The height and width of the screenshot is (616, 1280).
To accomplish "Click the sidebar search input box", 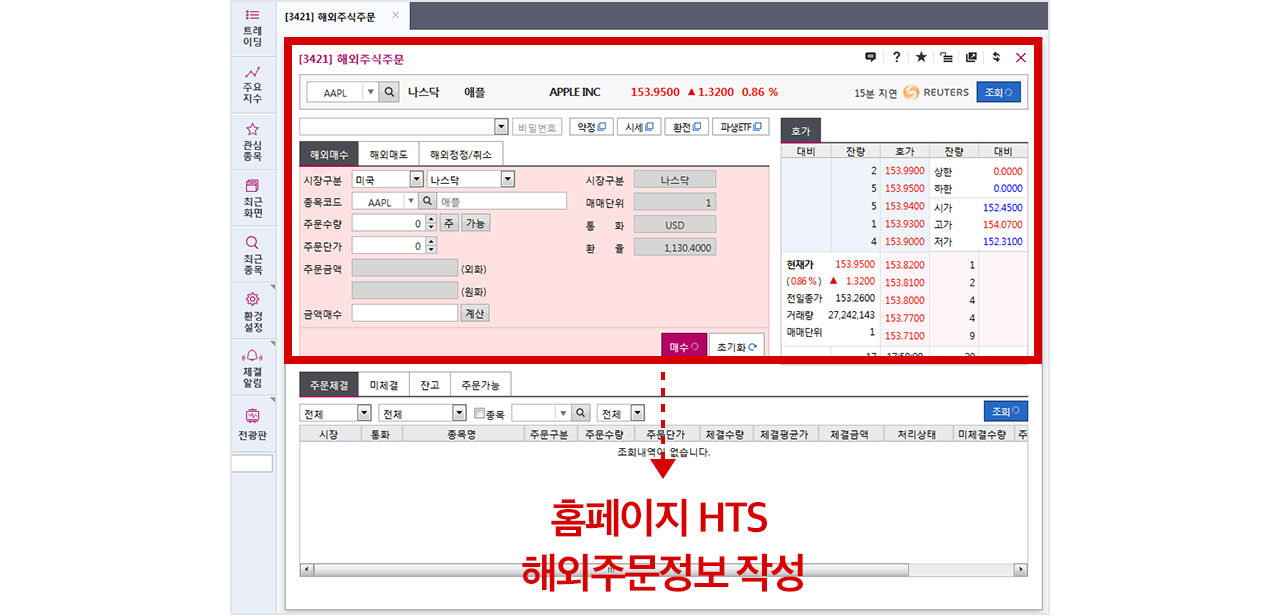I will pos(252,464).
